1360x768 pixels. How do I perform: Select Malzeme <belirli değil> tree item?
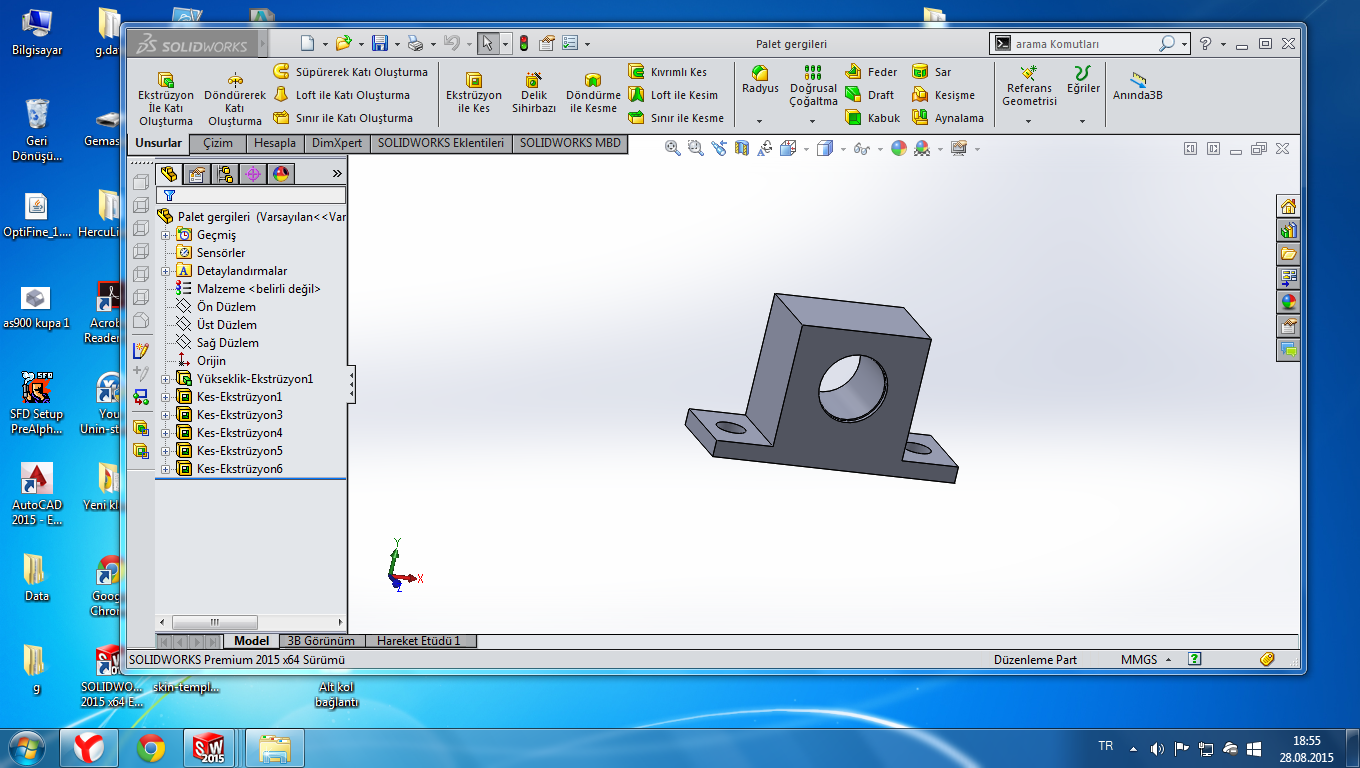pos(248,289)
